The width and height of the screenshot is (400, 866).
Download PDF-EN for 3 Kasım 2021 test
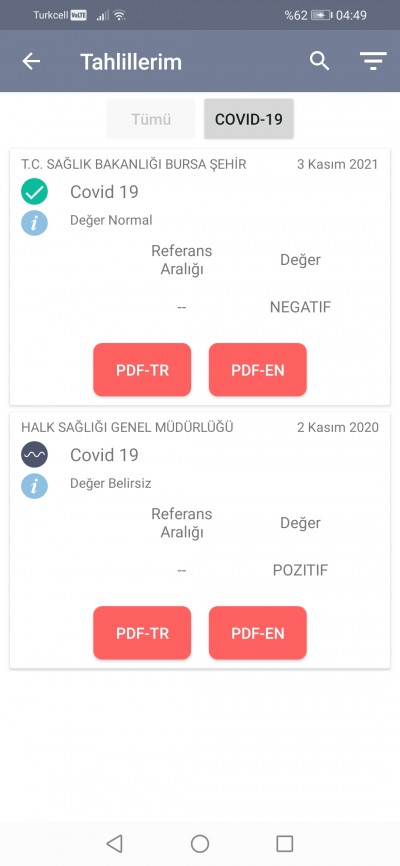point(257,369)
